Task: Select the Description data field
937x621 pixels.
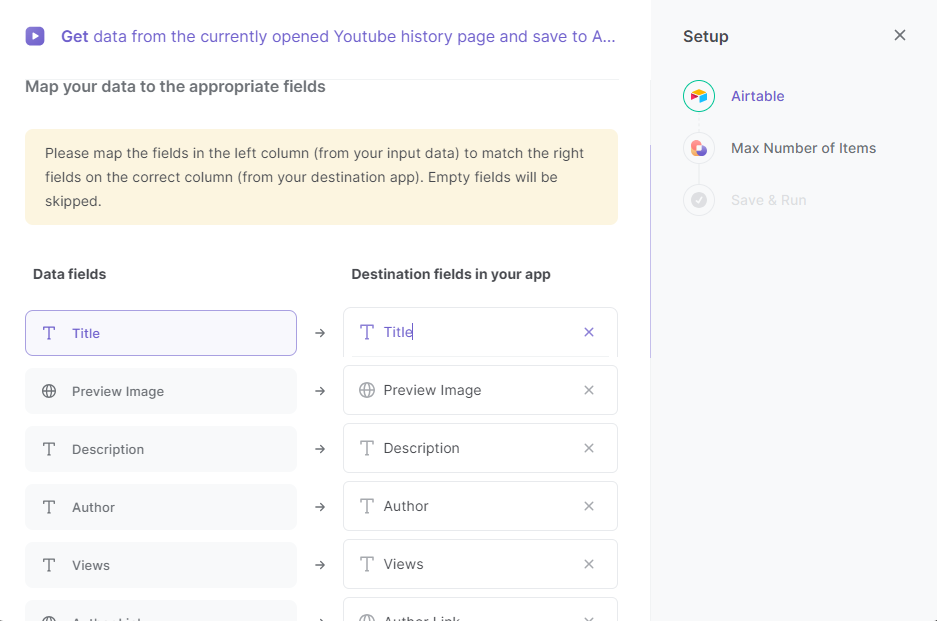Action: (x=161, y=449)
